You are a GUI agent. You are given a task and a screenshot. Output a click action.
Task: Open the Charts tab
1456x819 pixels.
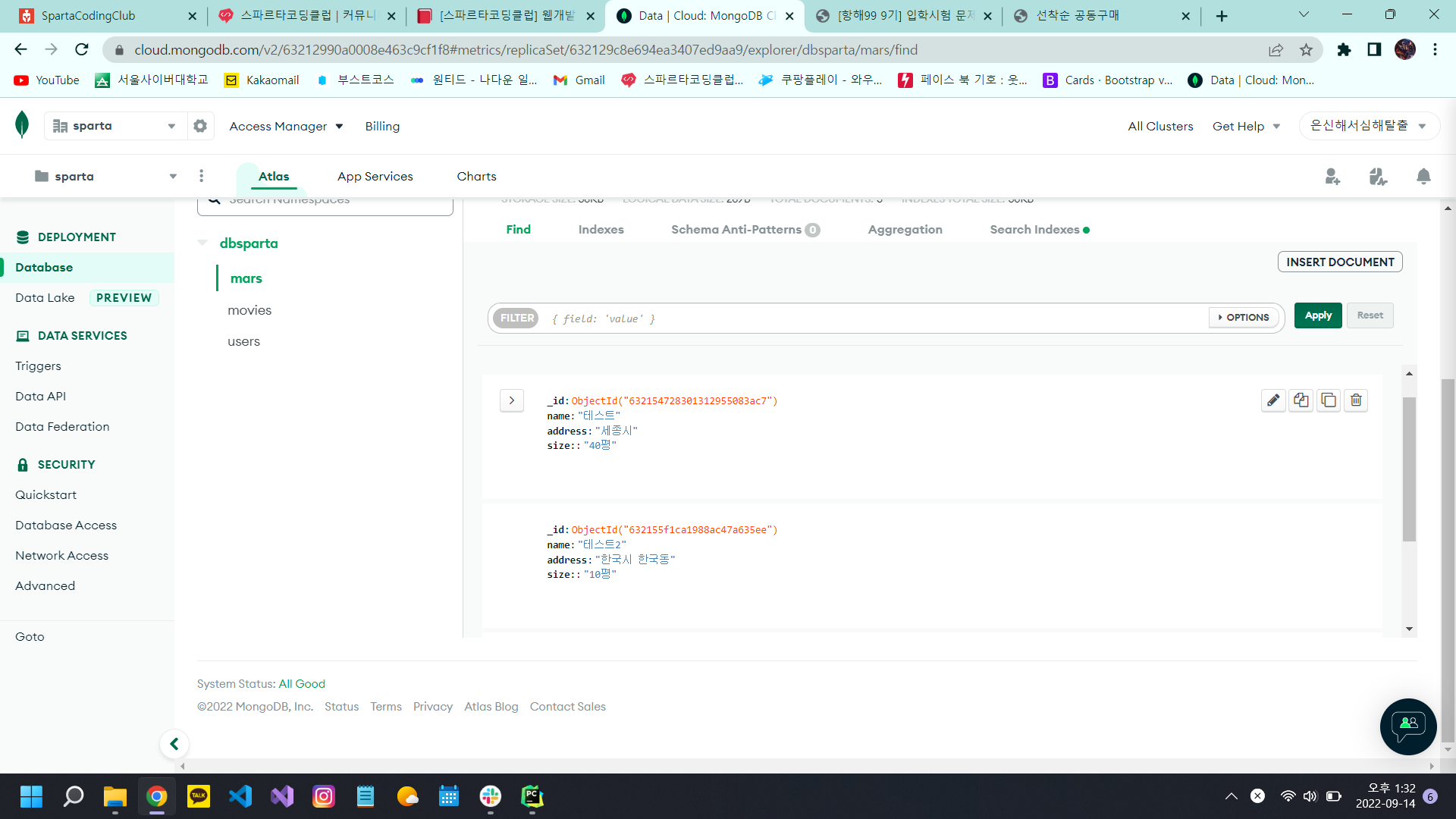click(x=476, y=177)
